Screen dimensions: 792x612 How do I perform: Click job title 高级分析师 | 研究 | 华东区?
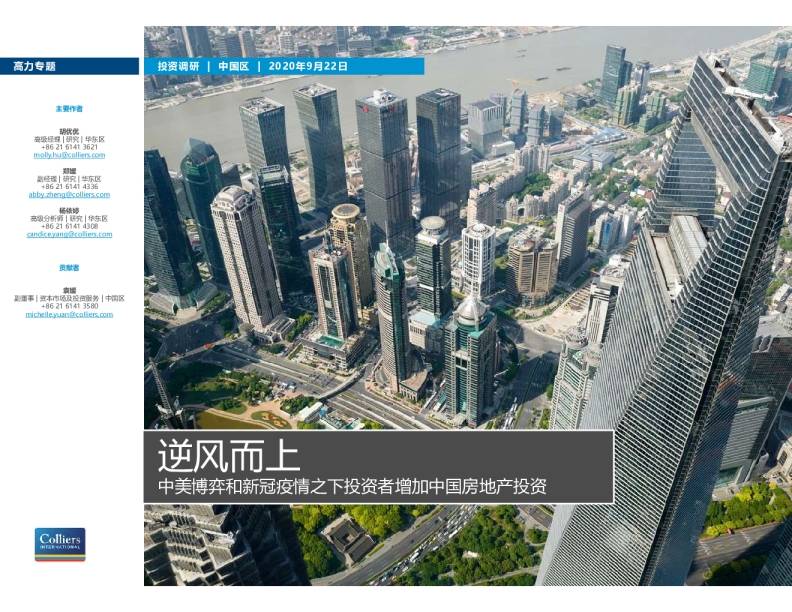(69, 218)
